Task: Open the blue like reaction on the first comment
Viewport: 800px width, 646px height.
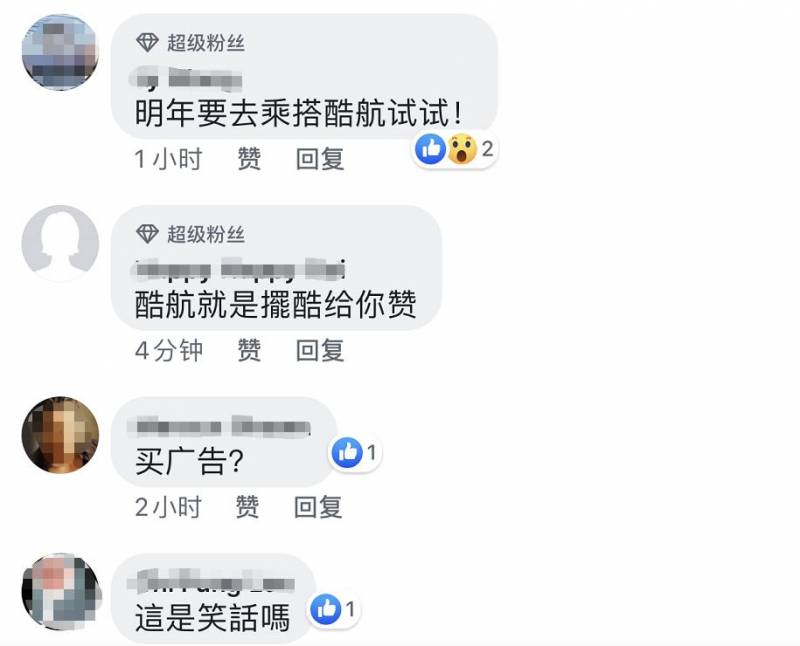Action: point(431,149)
